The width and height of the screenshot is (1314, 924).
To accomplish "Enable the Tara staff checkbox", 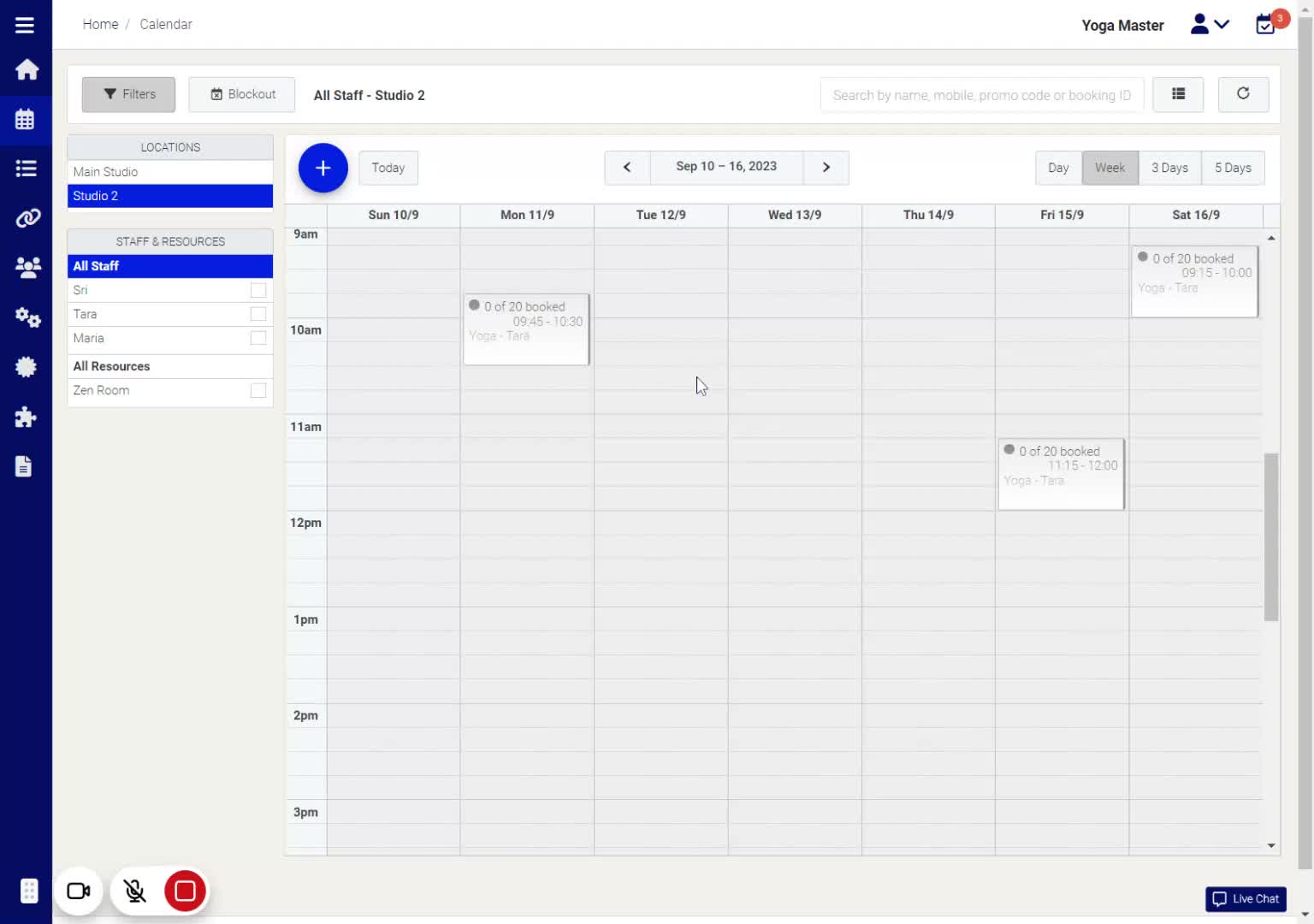I will [257, 314].
